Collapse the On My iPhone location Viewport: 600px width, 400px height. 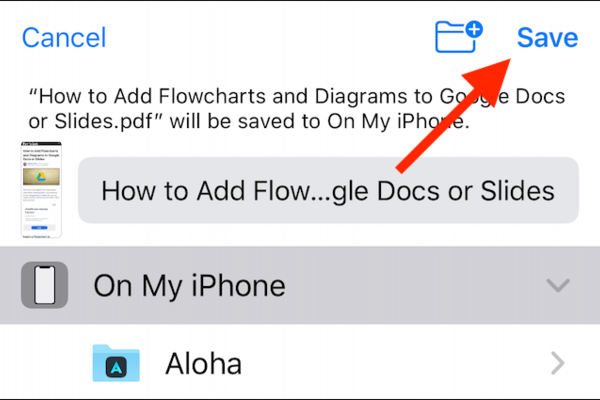[x=558, y=286]
